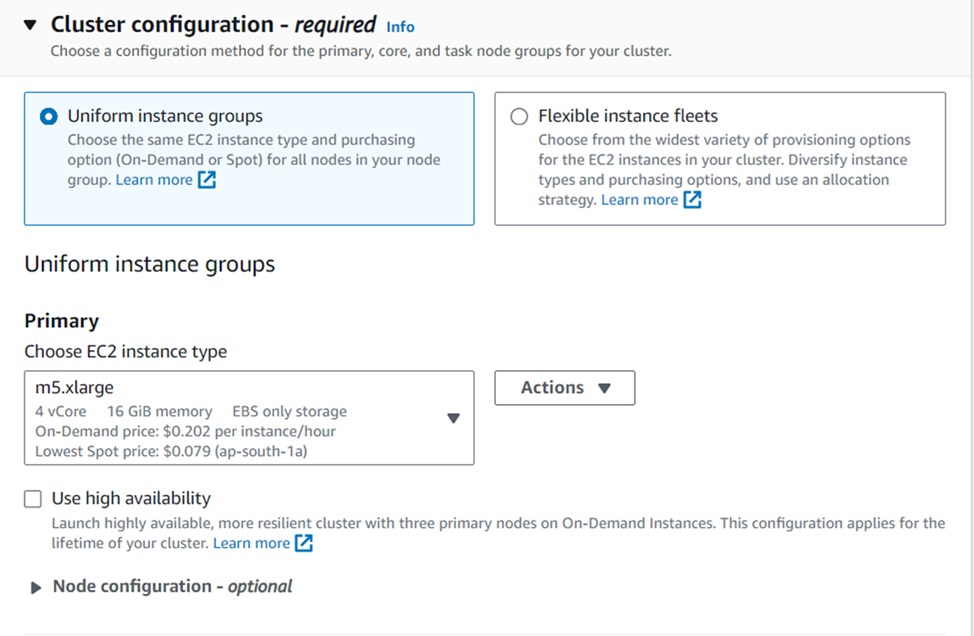Expand the Node configuration optional section

pyautogui.click(x=37, y=587)
